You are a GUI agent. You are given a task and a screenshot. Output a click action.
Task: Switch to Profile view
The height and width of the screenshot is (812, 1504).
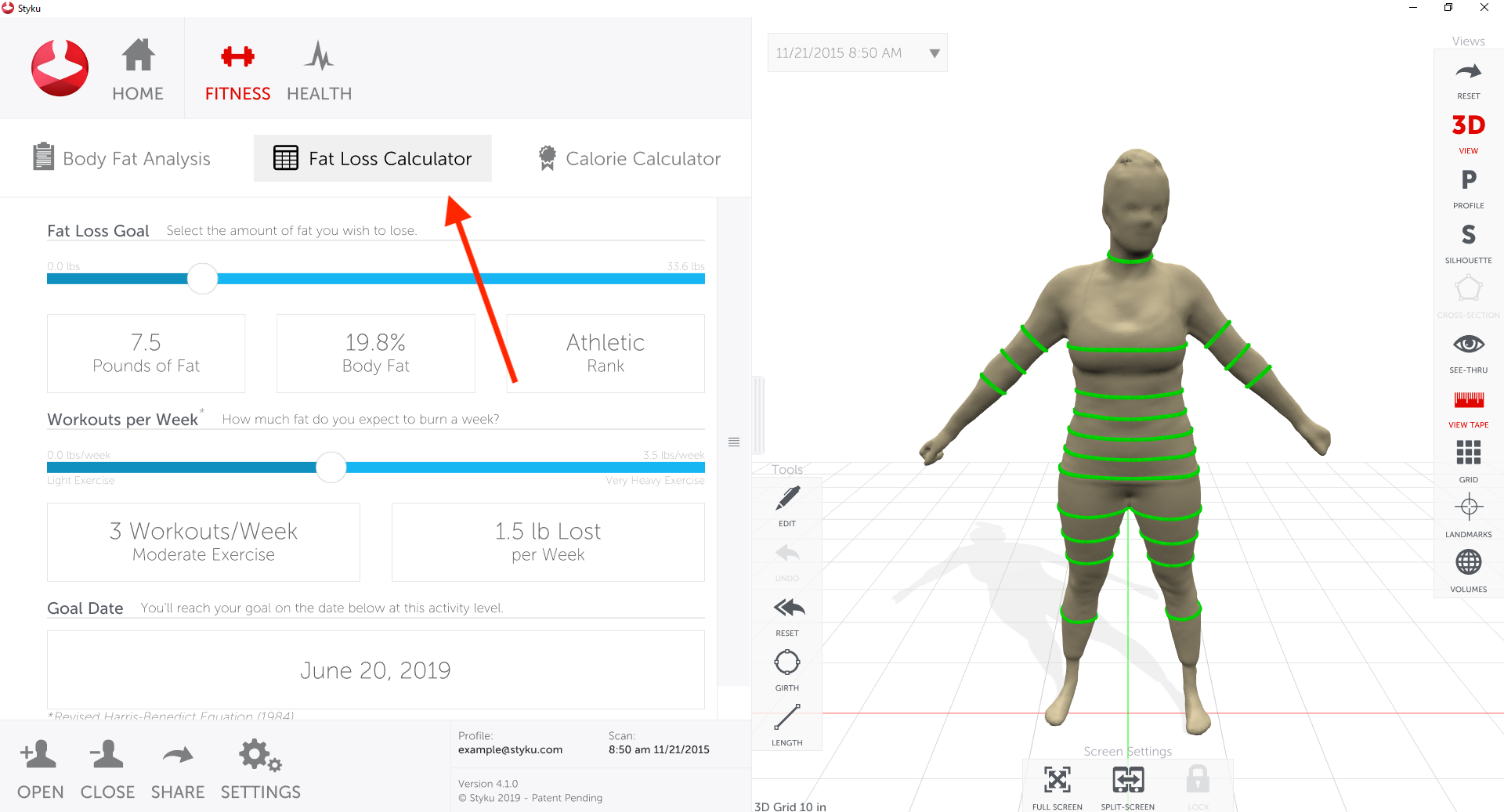point(1468,186)
